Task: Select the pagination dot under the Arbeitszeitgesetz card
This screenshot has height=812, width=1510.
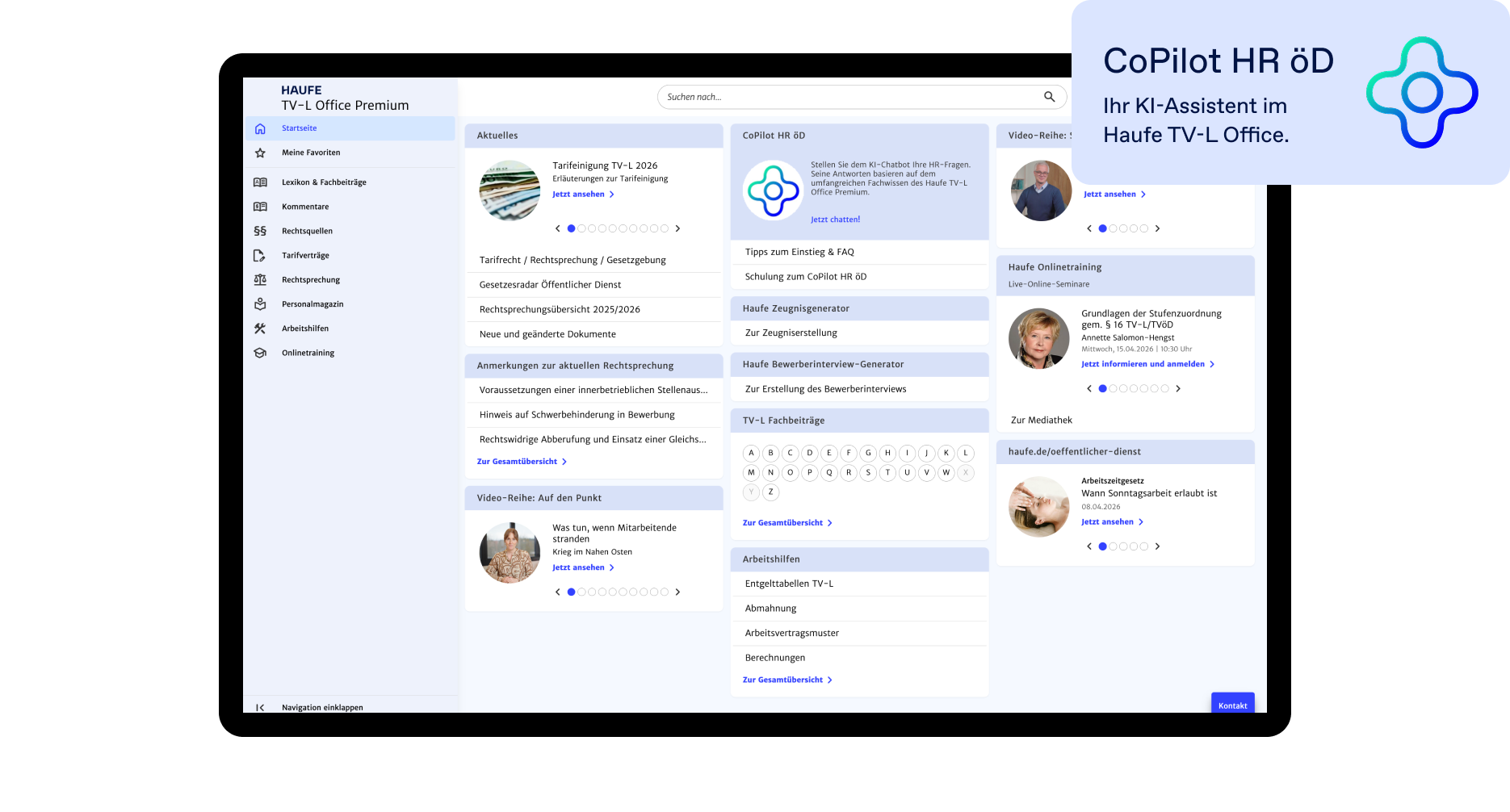Action: [x=1102, y=546]
